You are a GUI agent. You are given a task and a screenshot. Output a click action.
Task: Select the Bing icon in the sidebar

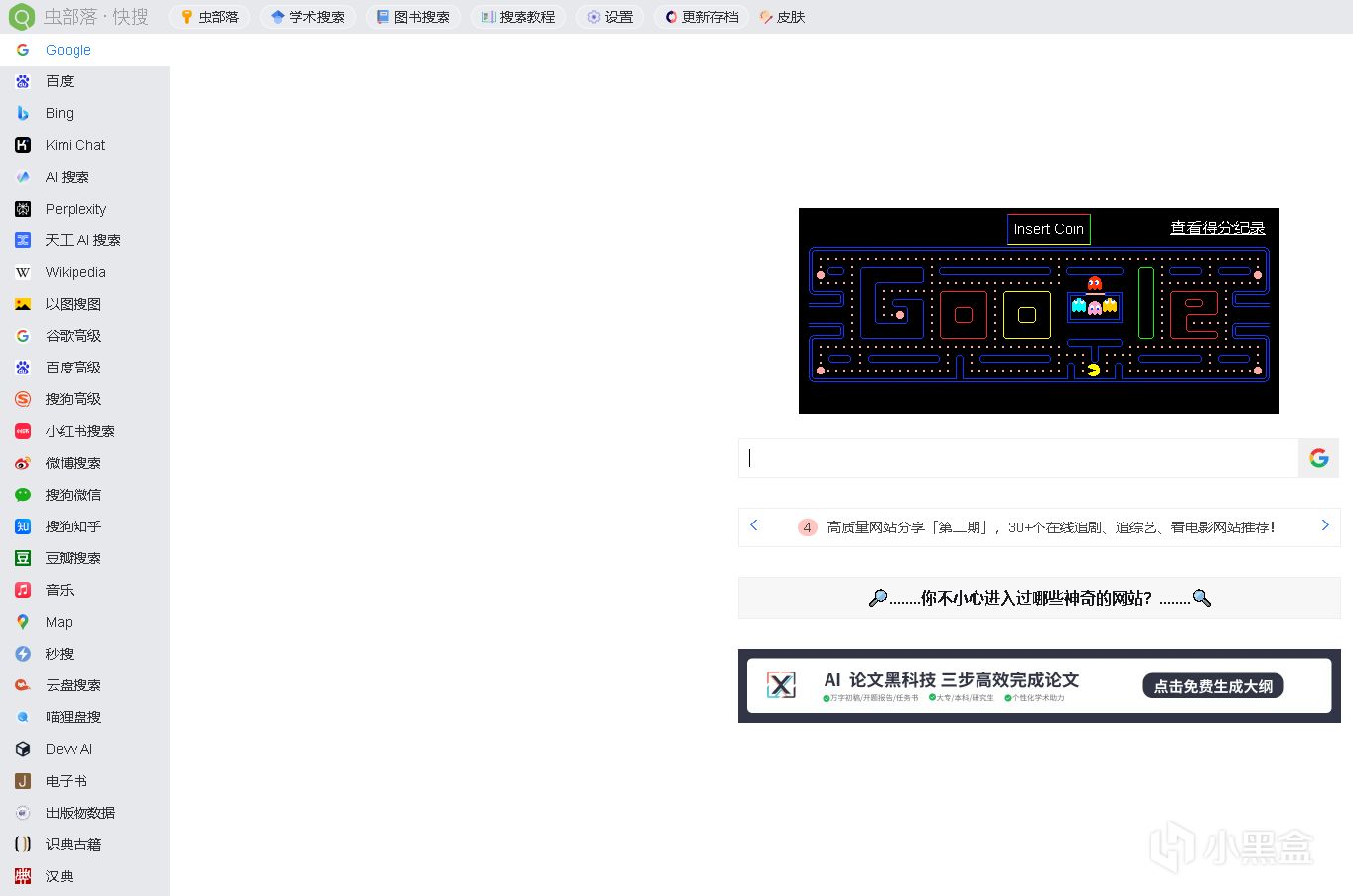click(x=23, y=113)
